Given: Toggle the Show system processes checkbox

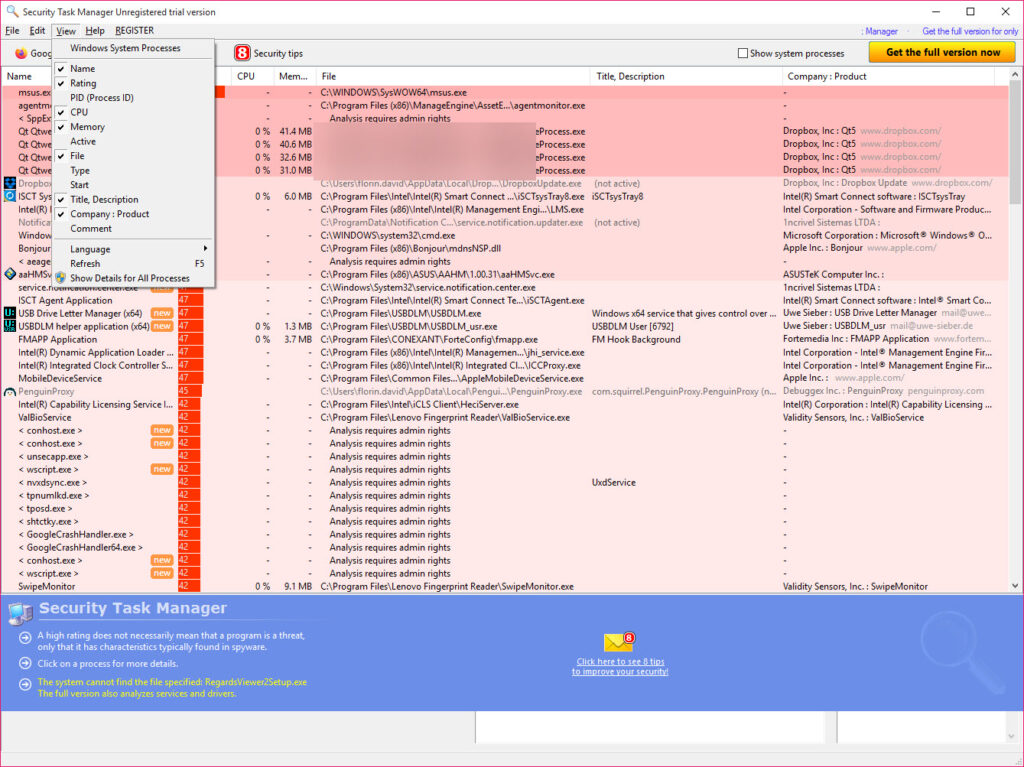Looking at the screenshot, I should coord(743,53).
